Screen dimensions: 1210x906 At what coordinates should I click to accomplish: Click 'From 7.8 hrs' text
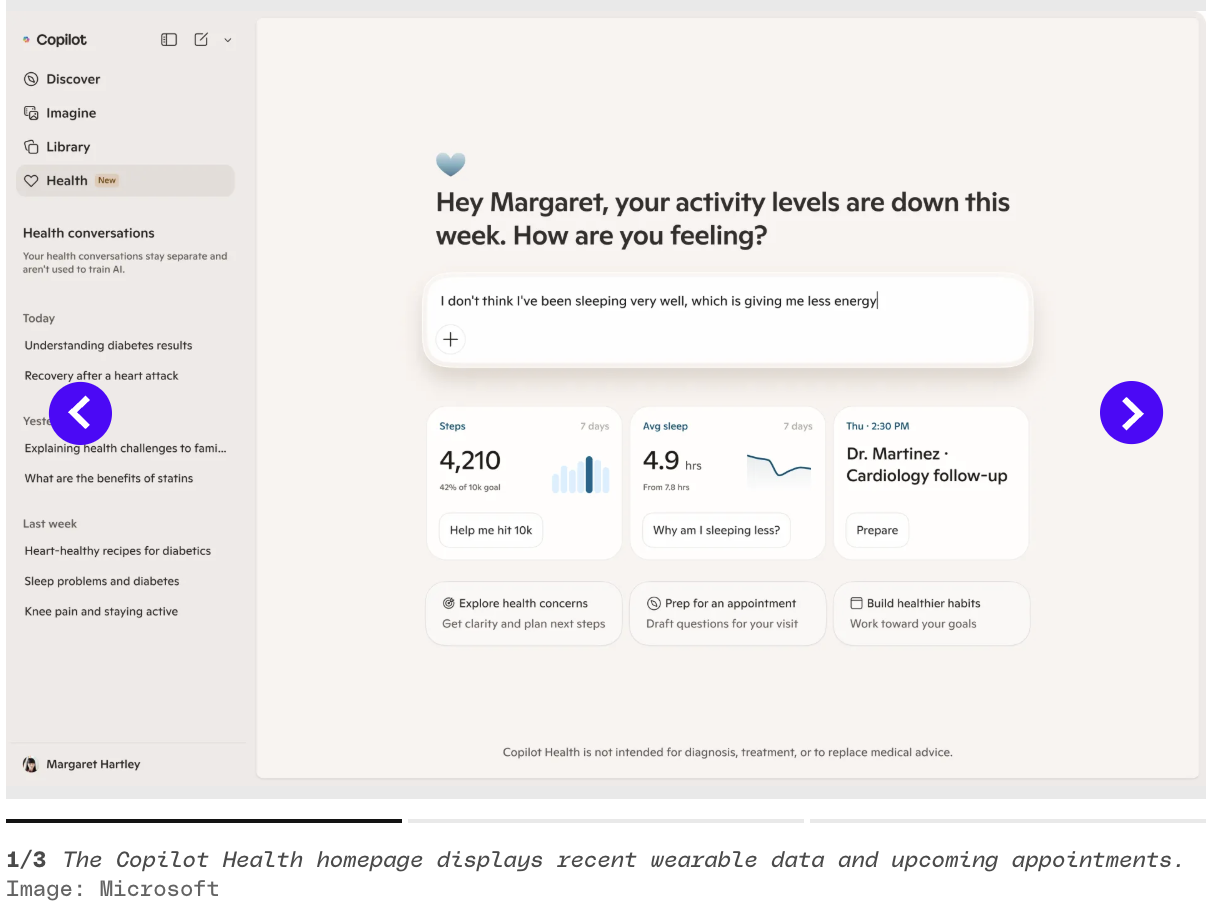[666, 487]
